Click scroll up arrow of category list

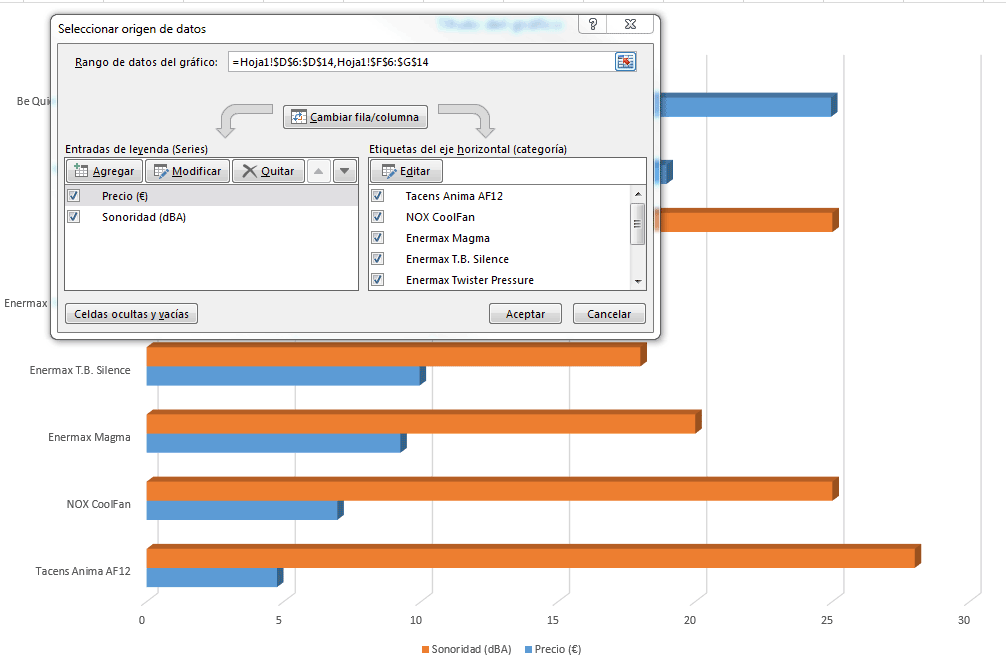click(x=638, y=194)
